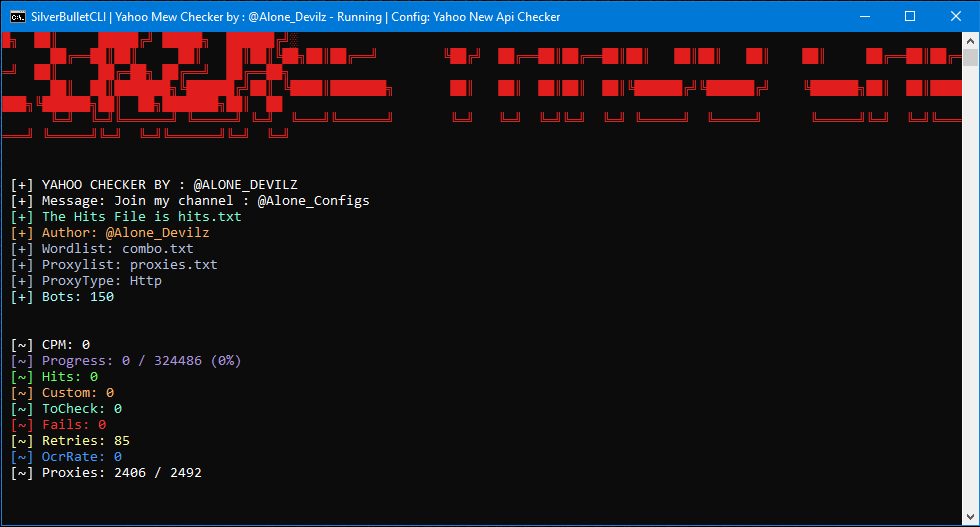This screenshot has width=980, height=527.
Task: Click the 'Author: @Alone_Devilz' line
Action: tap(110, 233)
